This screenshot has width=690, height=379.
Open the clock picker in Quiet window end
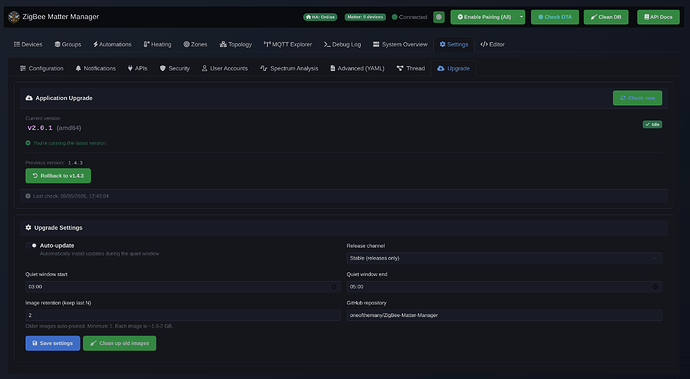[655, 287]
